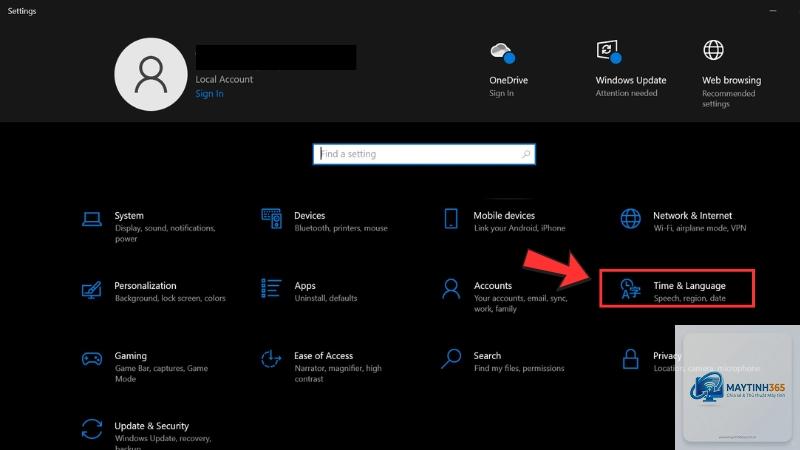Open the OneDrive cloud icon
The height and width of the screenshot is (450, 800).
[503, 53]
